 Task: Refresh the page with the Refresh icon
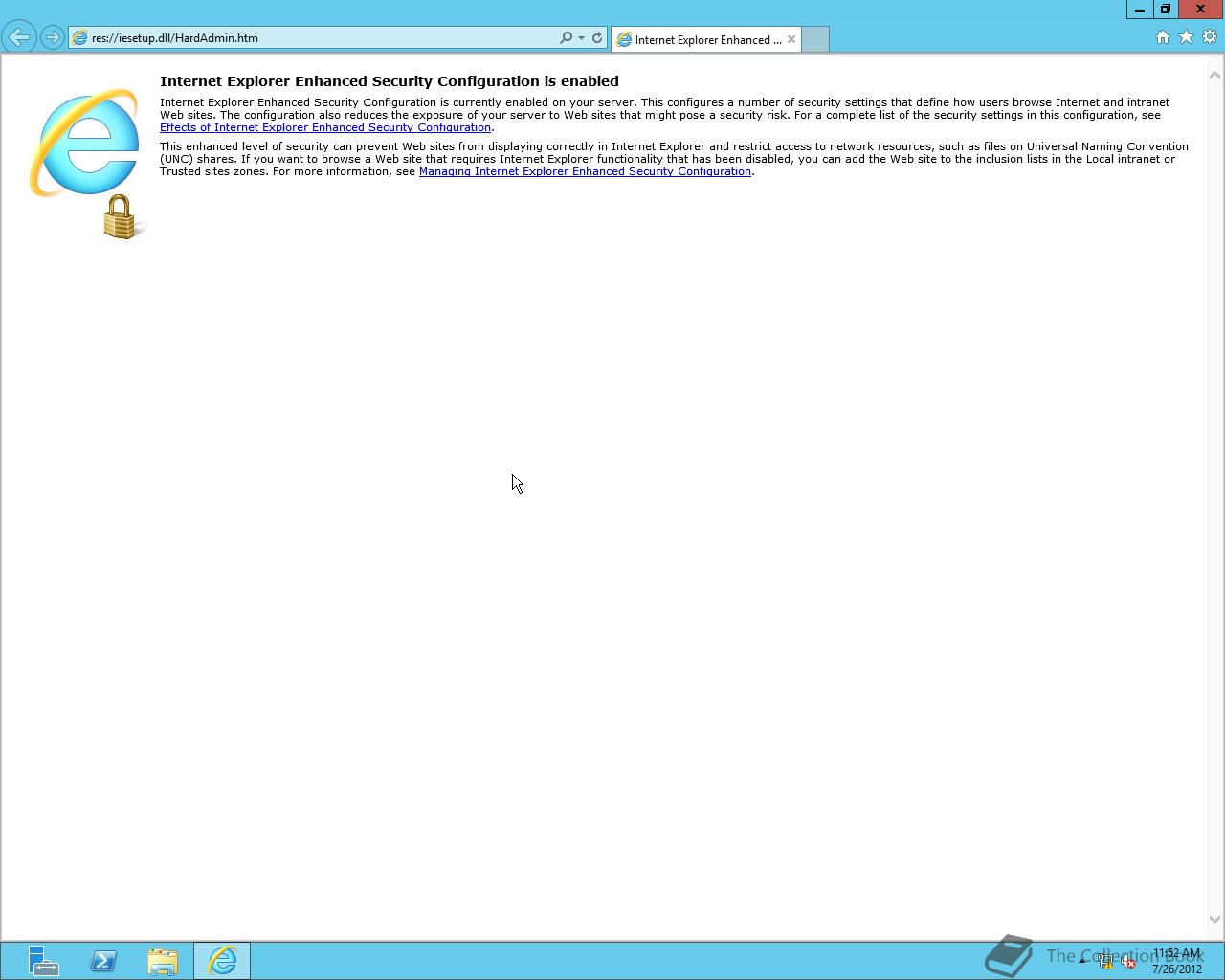[x=597, y=38]
